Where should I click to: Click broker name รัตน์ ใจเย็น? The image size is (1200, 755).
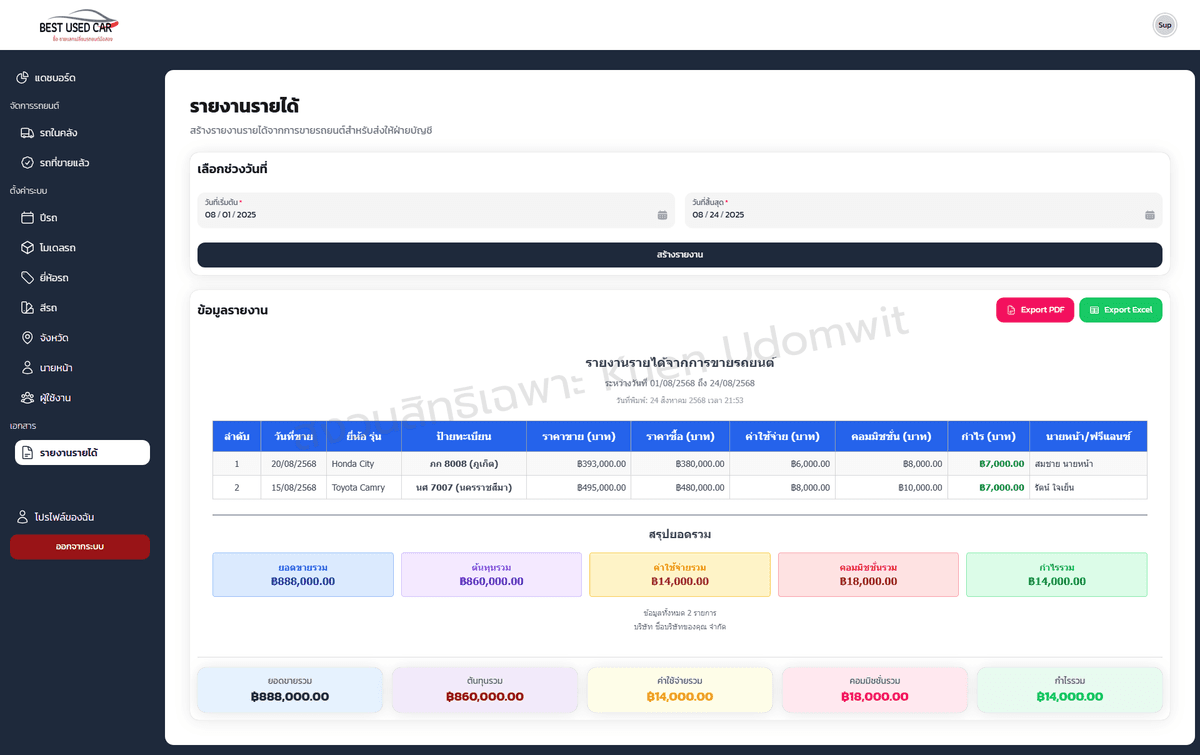(1056, 488)
